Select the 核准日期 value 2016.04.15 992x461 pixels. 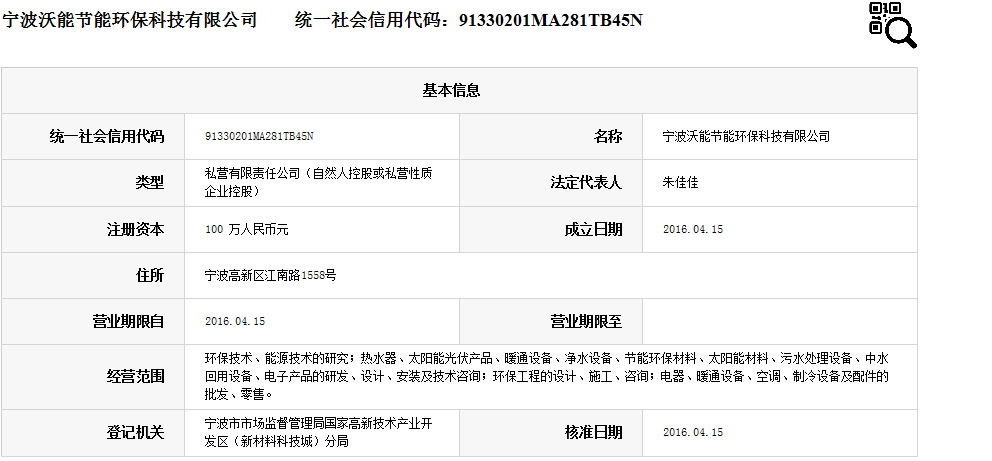pos(693,433)
